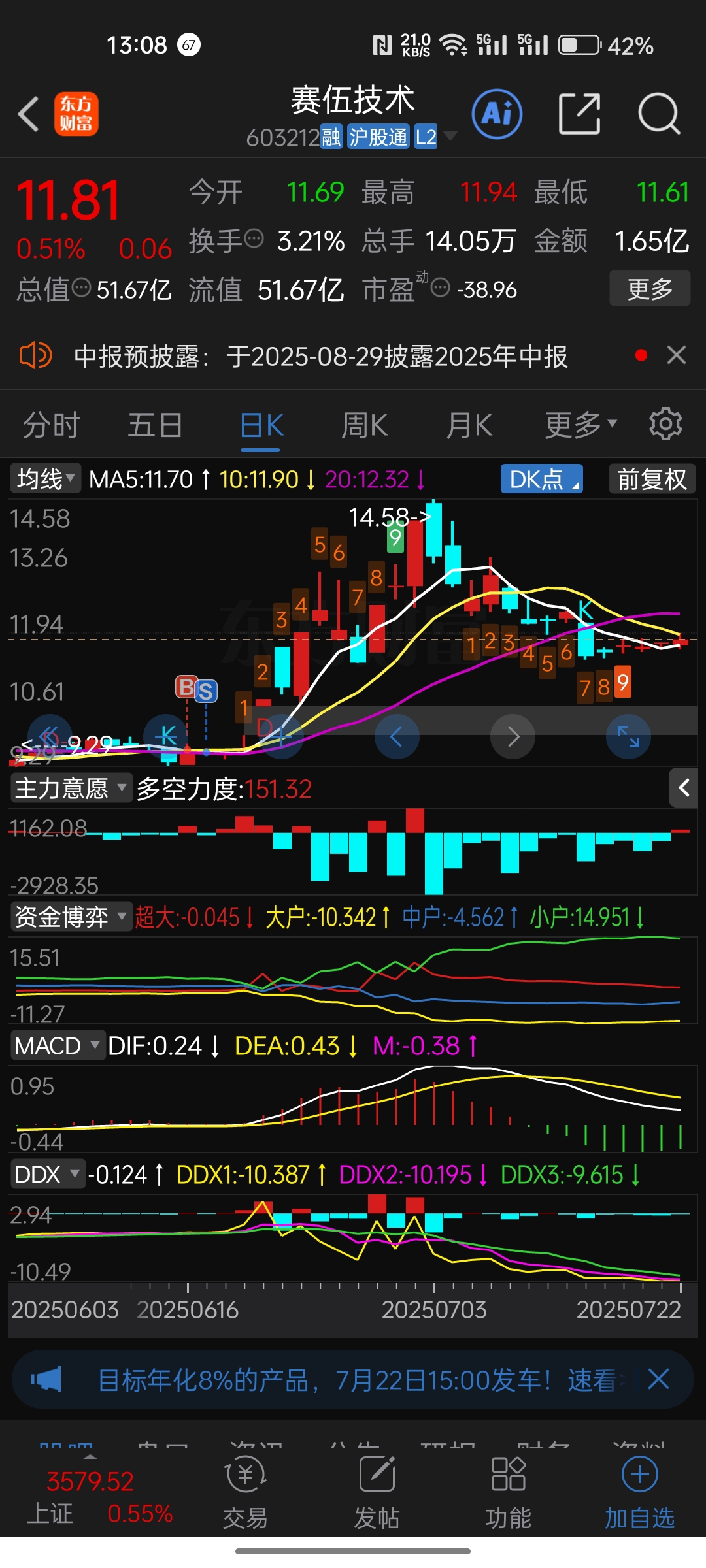The width and height of the screenshot is (706, 1568).
Task: Tap the back arrow icon
Action: click(x=29, y=114)
